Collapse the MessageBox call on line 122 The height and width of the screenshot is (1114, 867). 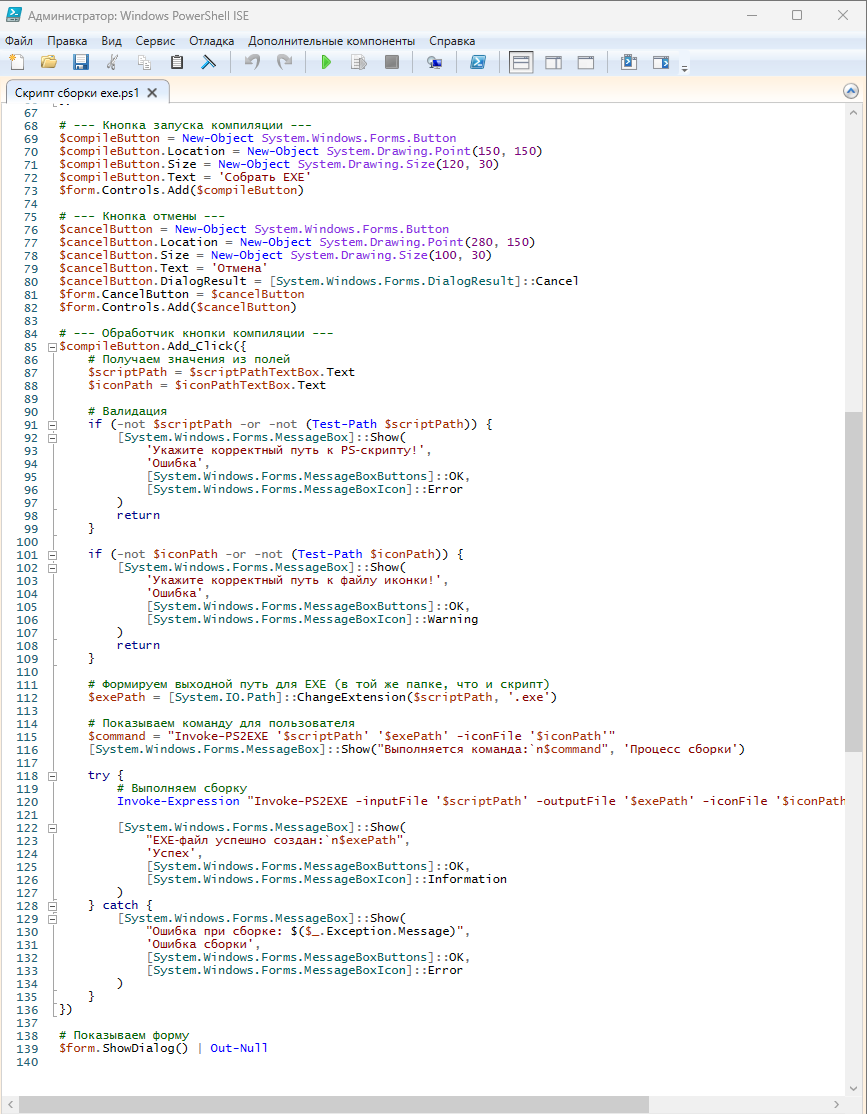pyautogui.click(x=52, y=828)
